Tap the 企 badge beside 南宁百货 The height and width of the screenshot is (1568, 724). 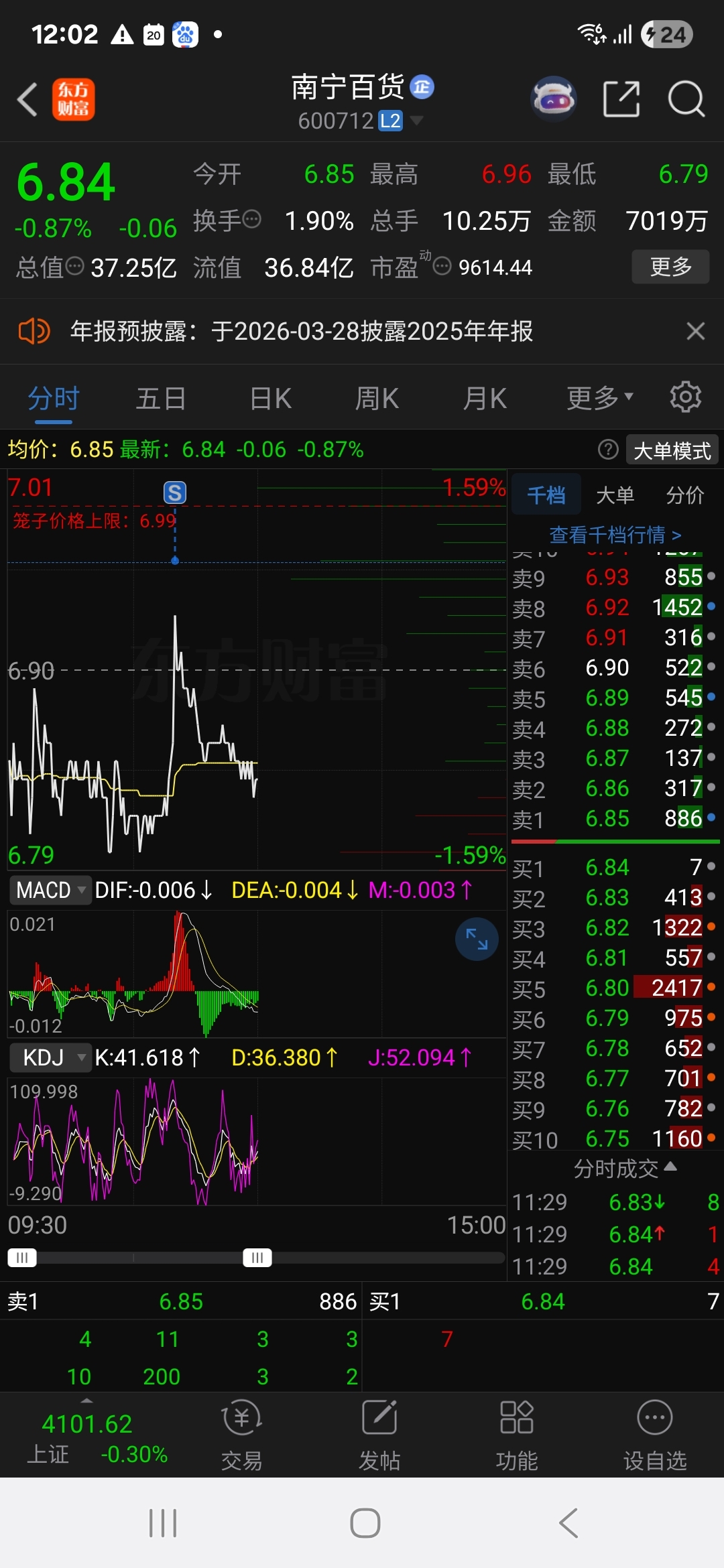pos(422,86)
